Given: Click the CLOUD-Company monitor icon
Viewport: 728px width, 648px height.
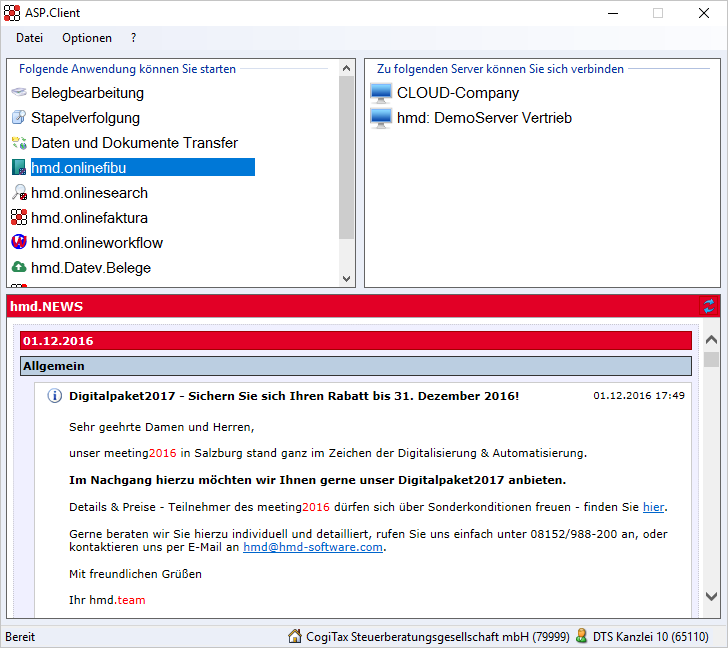Looking at the screenshot, I should 381,93.
